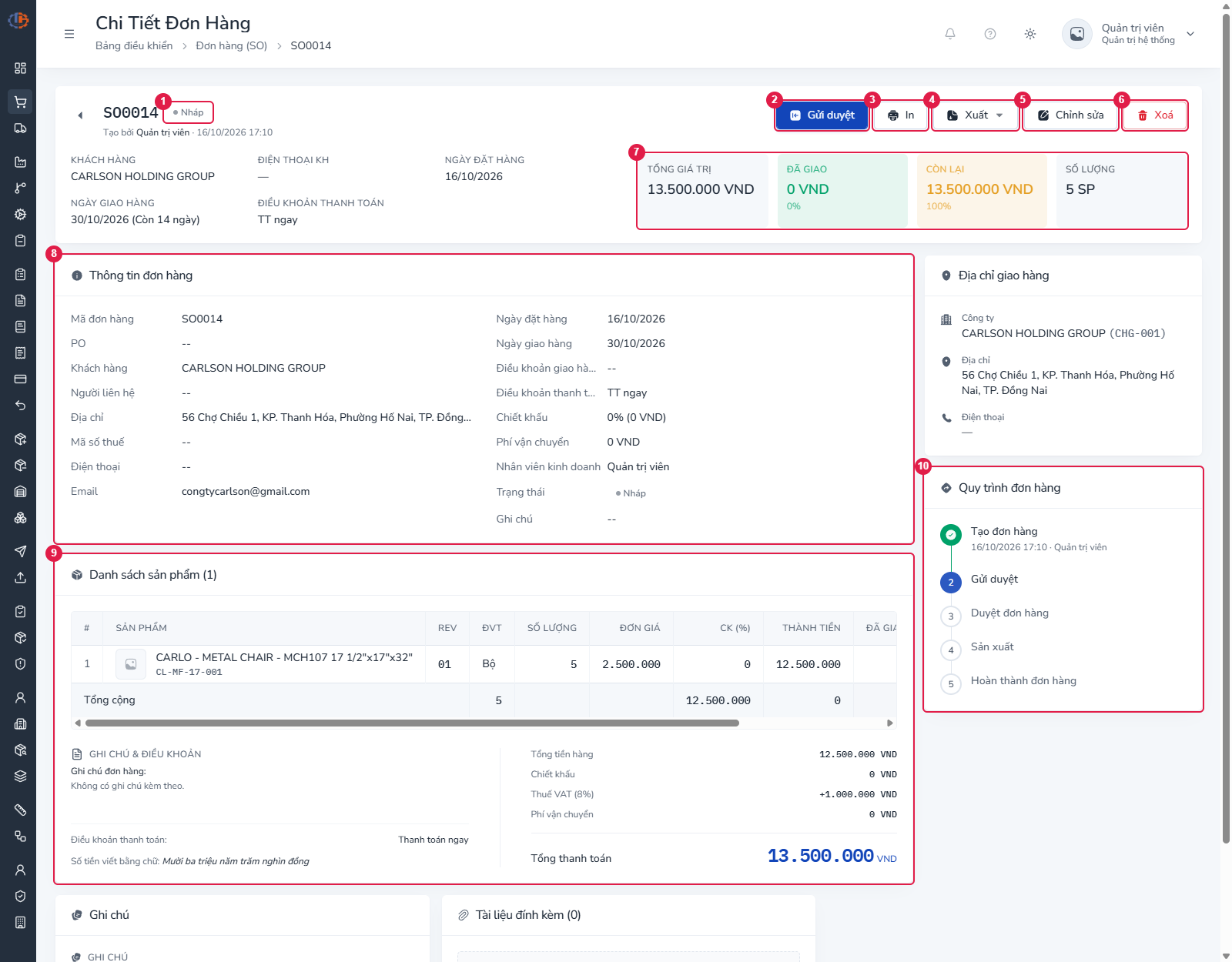Viewport: 1232px width, 962px height.
Task: Select the Duyệt đơn hàng workflow step
Action: [1009, 613]
